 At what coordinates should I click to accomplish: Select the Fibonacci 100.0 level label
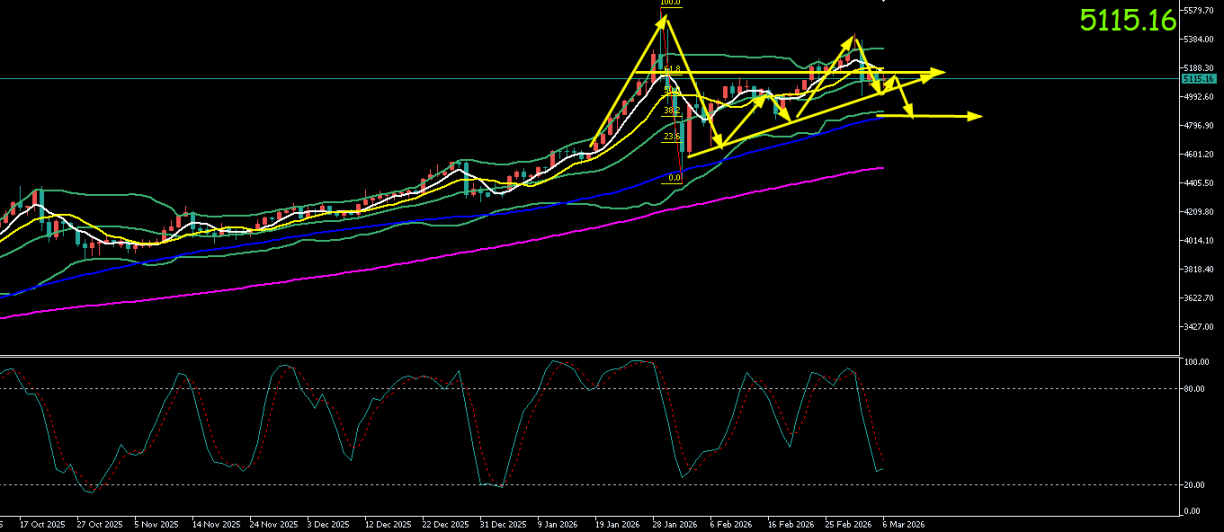click(670, 3)
